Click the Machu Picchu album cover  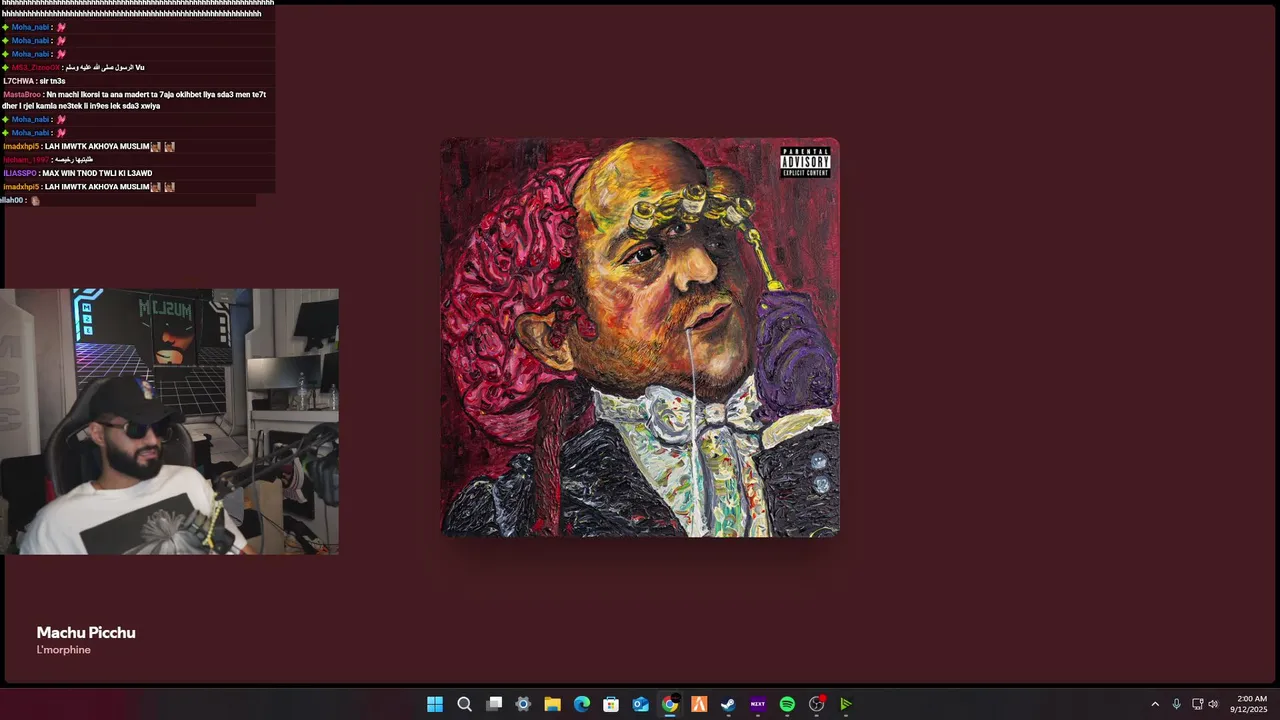(x=640, y=337)
